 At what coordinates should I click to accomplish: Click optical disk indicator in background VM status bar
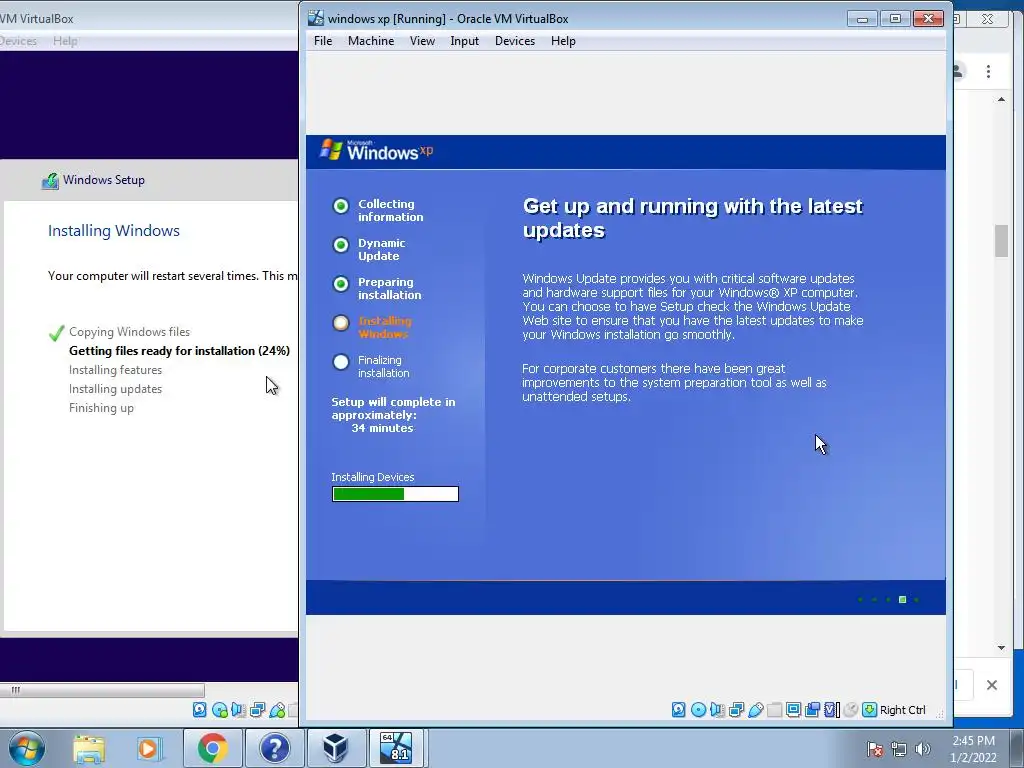[x=219, y=710]
